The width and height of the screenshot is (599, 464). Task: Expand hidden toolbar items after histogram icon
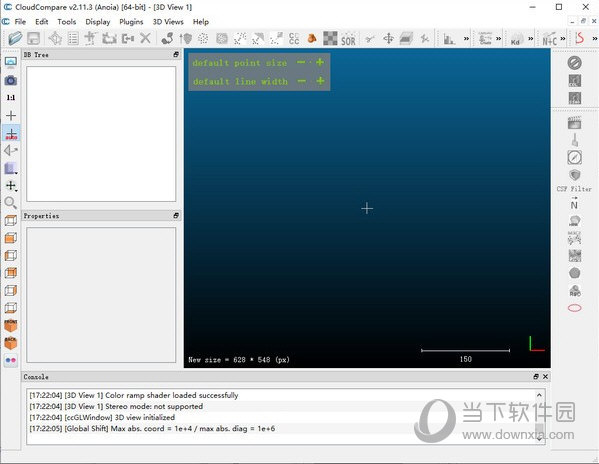466,39
